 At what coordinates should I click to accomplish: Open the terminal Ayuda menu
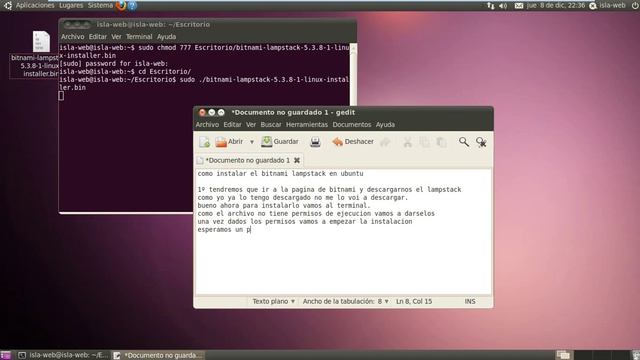(x=167, y=37)
